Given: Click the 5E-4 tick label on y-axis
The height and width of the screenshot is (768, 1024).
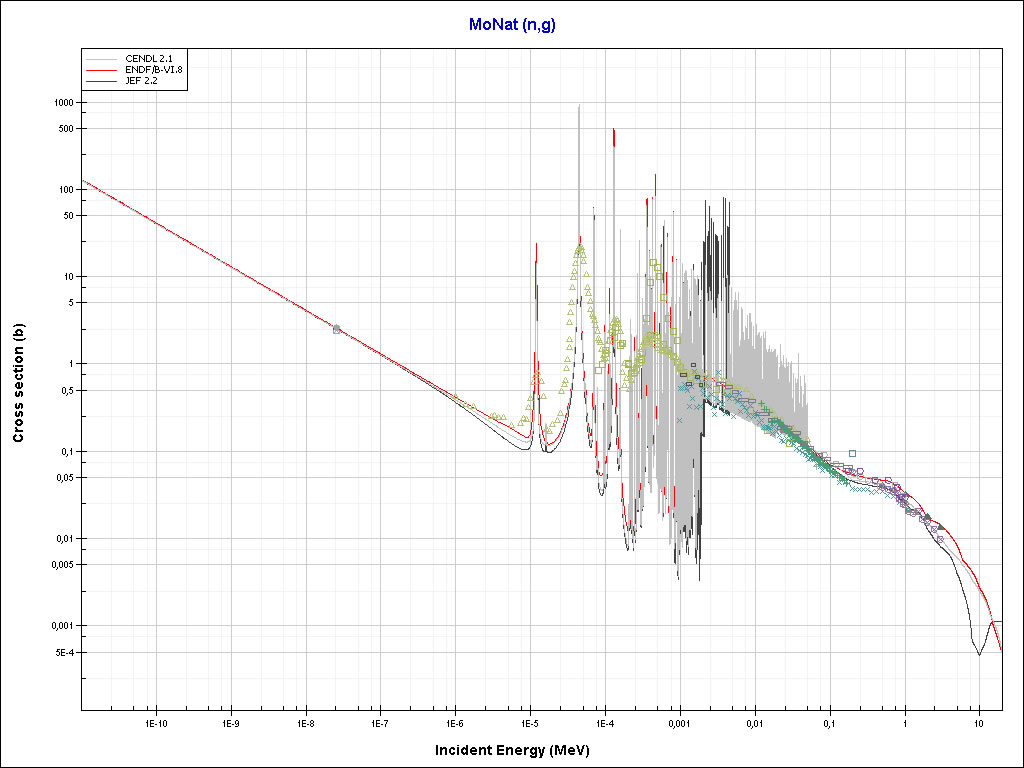Looking at the screenshot, I should coord(63,653).
